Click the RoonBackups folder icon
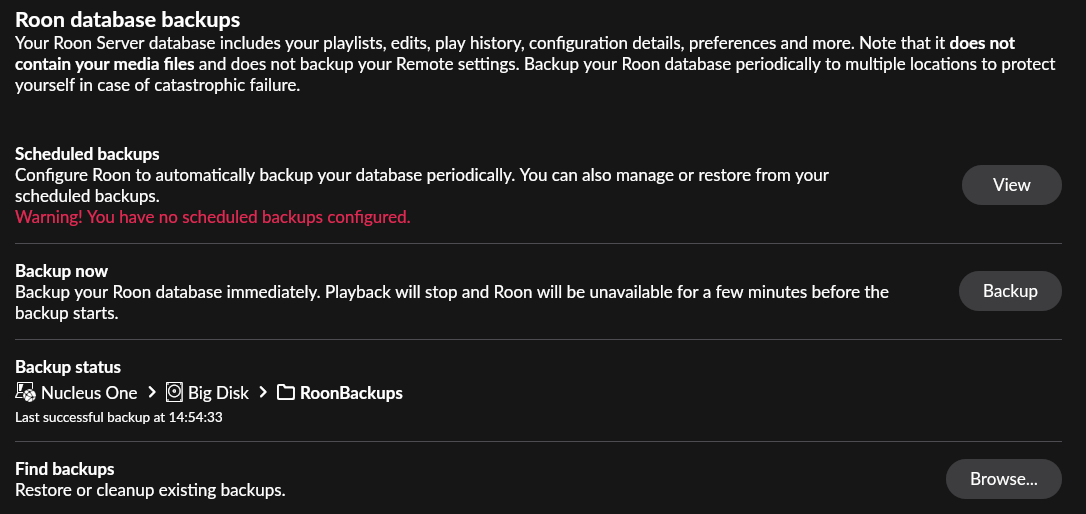Screen dimensions: 1086x514 [x=285, y=393]
